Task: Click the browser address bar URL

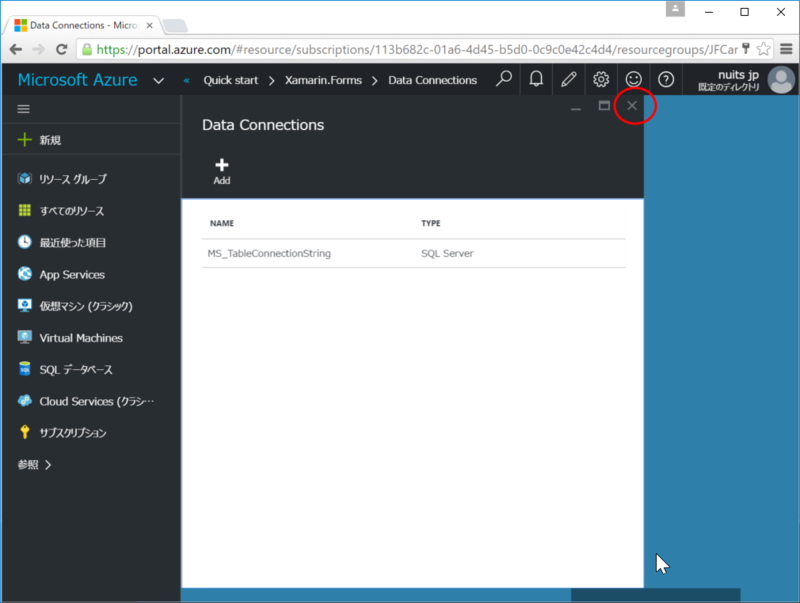Action: tap(417, 49)
